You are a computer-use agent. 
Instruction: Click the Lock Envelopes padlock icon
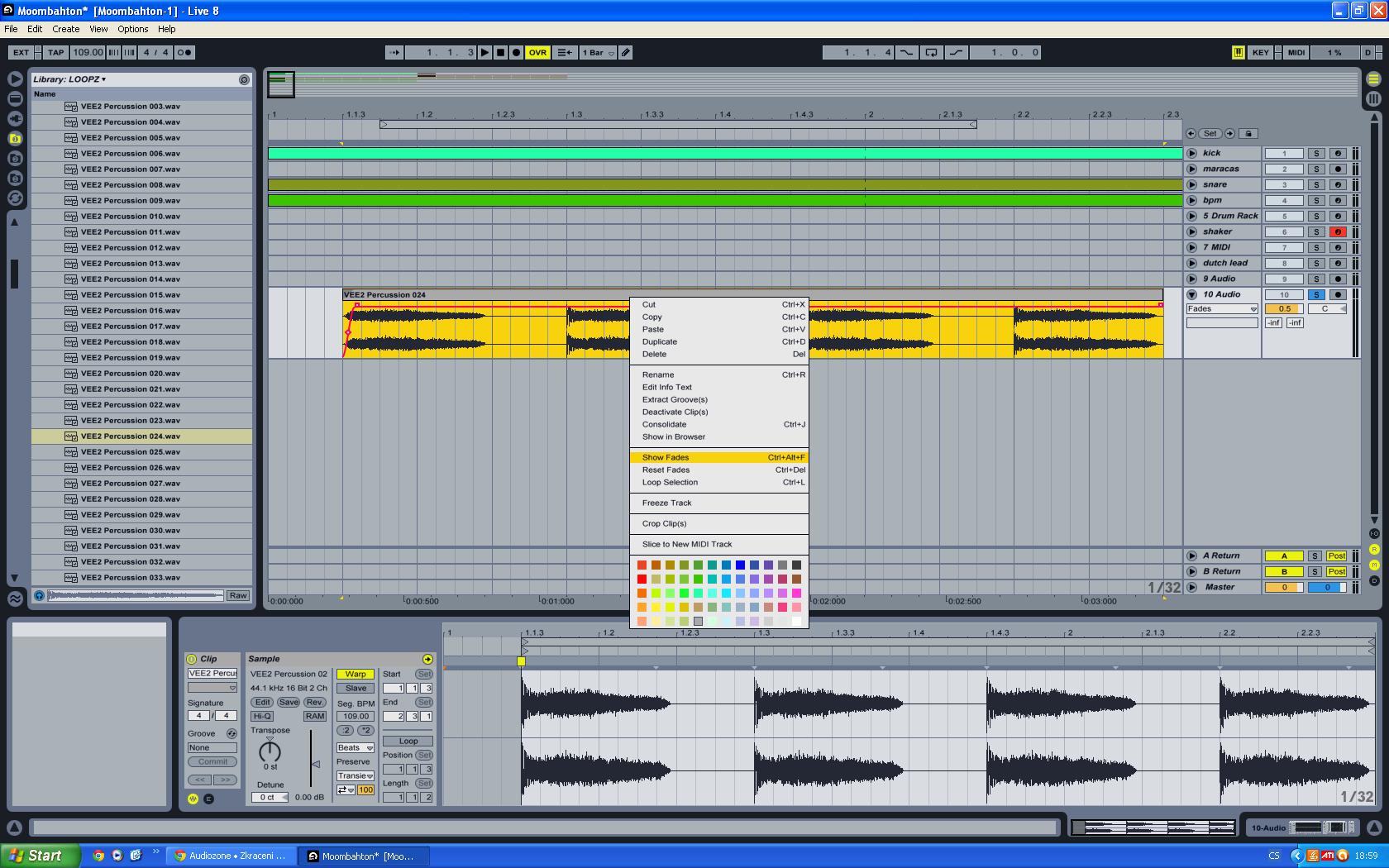[x=1248, y=133]
